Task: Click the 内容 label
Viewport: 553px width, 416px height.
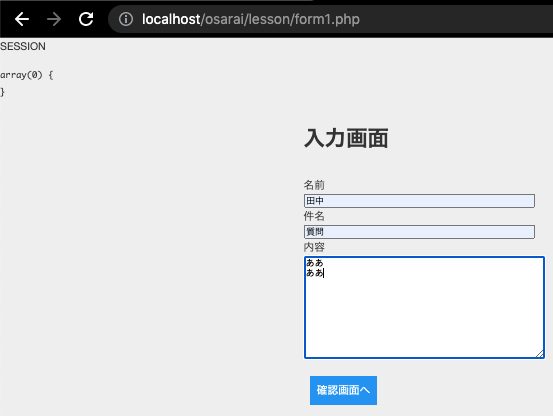Action: (x=314, y=247)
